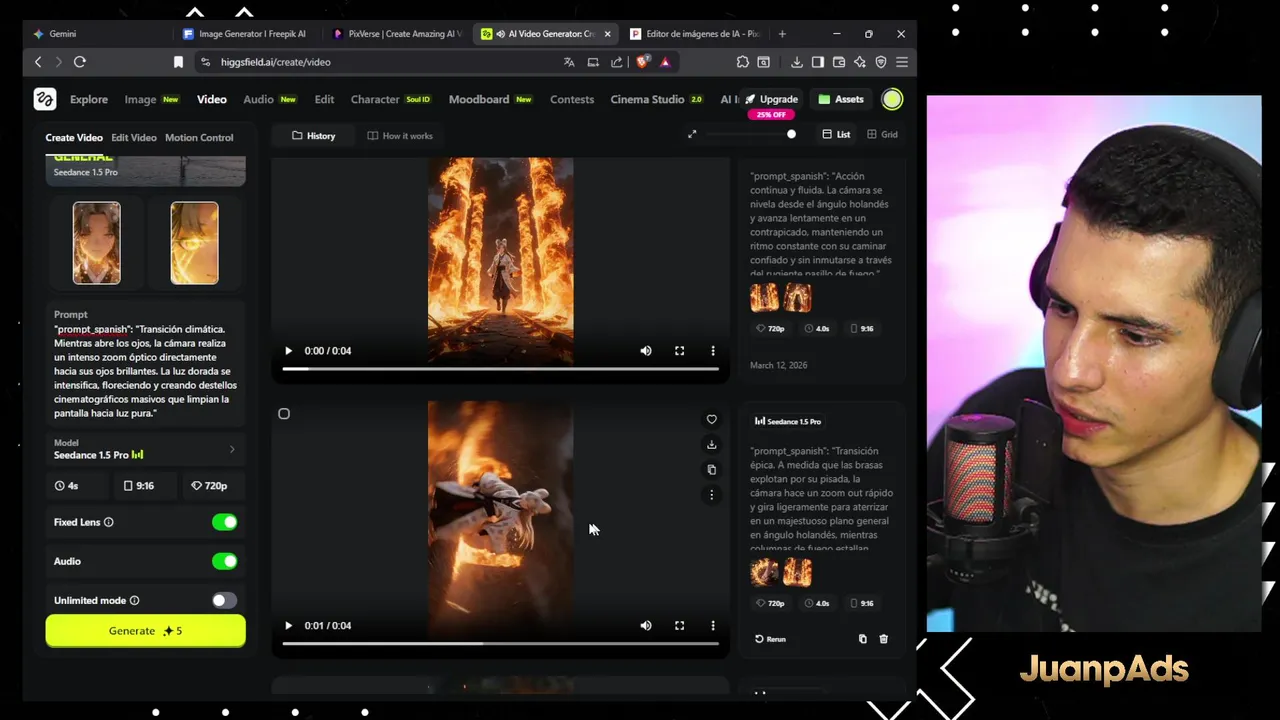Image resolution: width=1280 pixels, height=720 pixels.
Task: Open the browser hamburger menu
Action: pos(902,62)
